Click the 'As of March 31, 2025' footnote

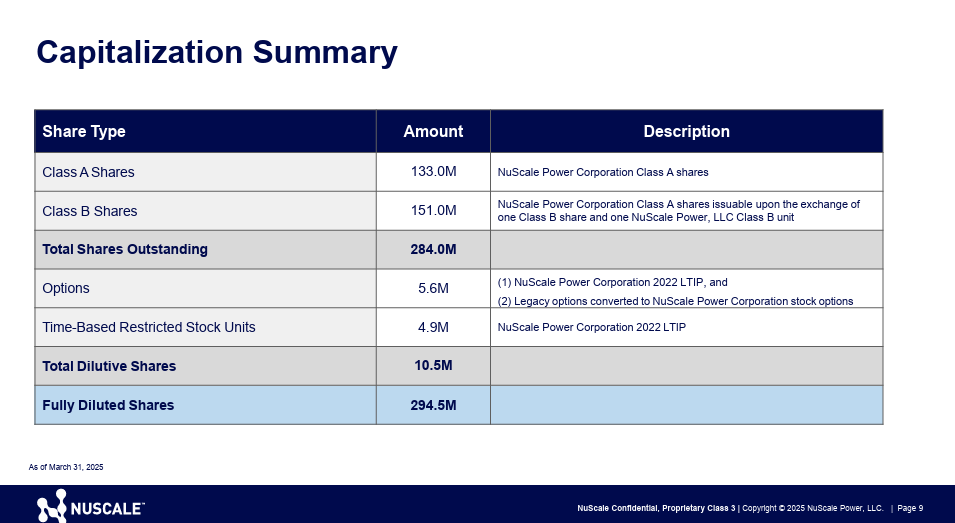[x=66, y=468]
